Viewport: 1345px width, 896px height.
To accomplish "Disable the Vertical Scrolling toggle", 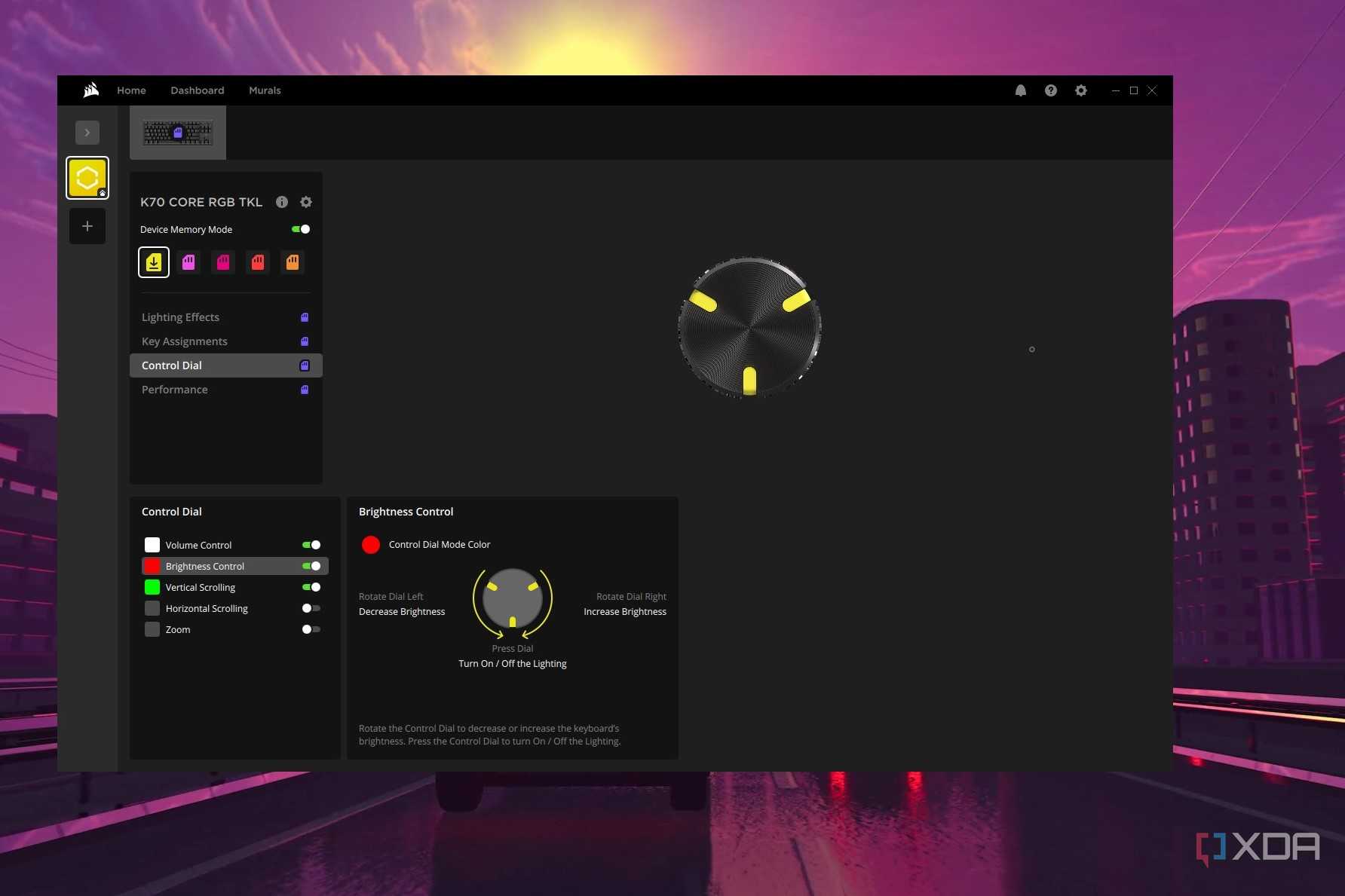I will click(311, 587).
